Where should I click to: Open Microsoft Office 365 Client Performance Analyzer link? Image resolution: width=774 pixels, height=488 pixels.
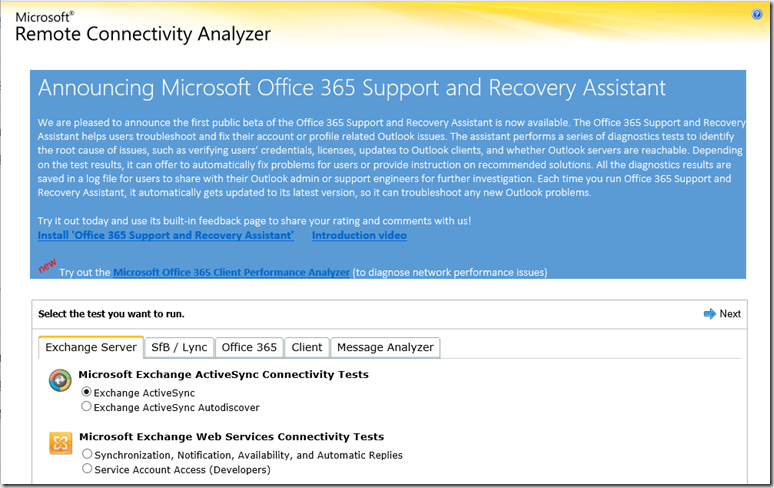(231, 272)
